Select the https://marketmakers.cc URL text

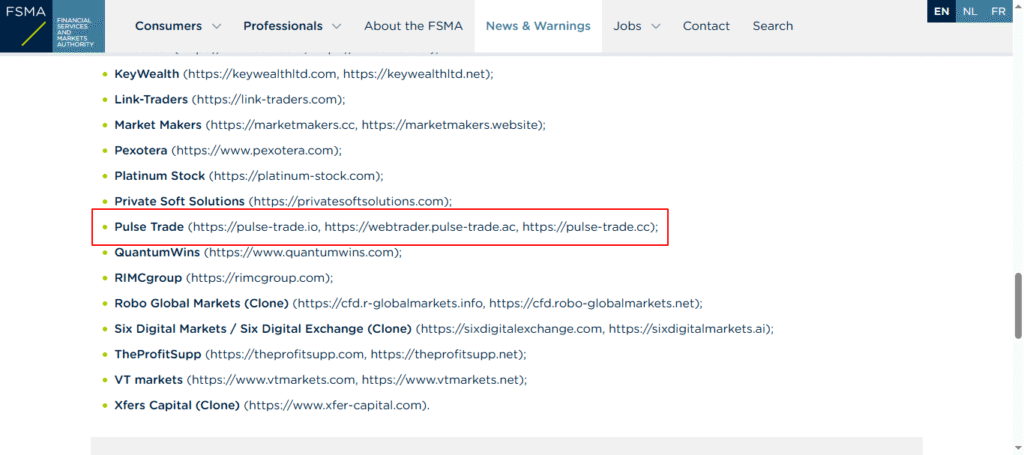click(283, 125)
